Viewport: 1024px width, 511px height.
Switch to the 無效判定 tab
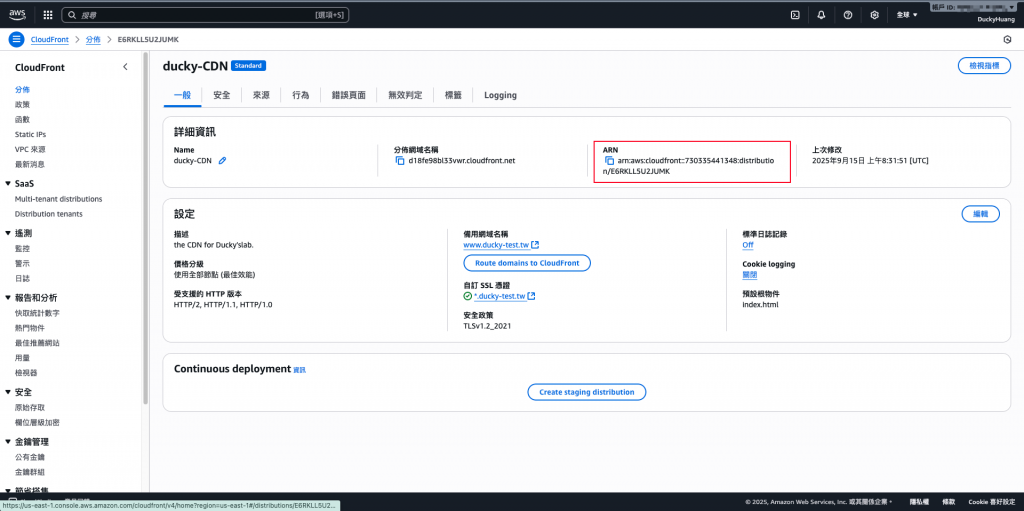pyautogui.click(x=405, y=95)
